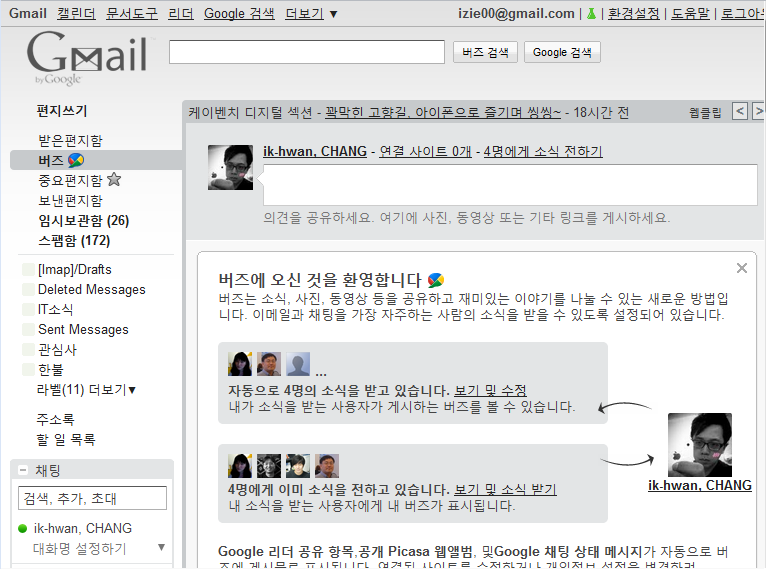Click 대화명 설정하기 status text
This screenshot has width=766, height=569.
tap(80, 548)
